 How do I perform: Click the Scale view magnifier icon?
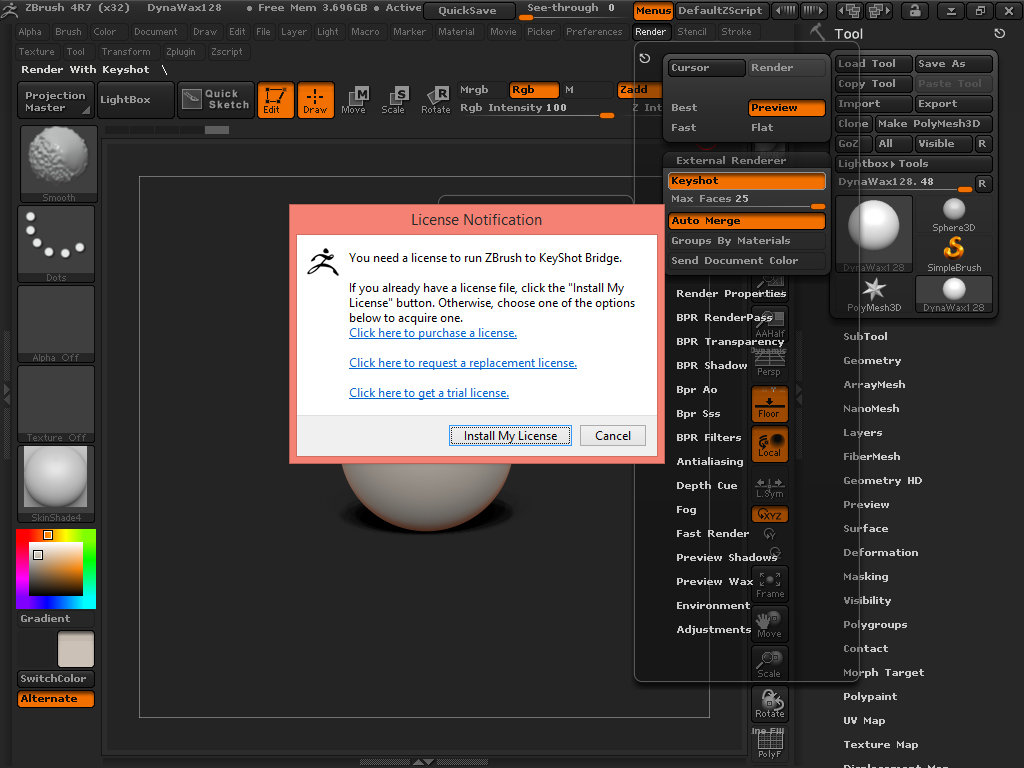769,664
